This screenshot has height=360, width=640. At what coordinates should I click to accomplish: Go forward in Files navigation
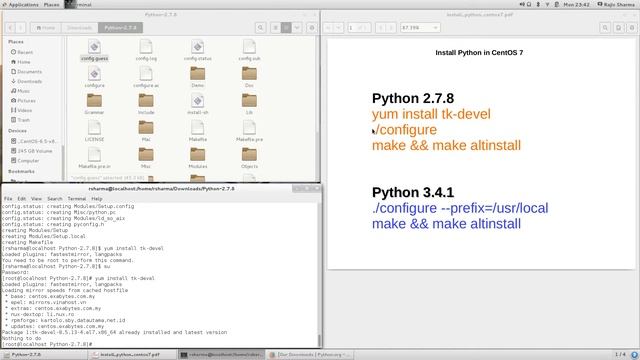21,28
